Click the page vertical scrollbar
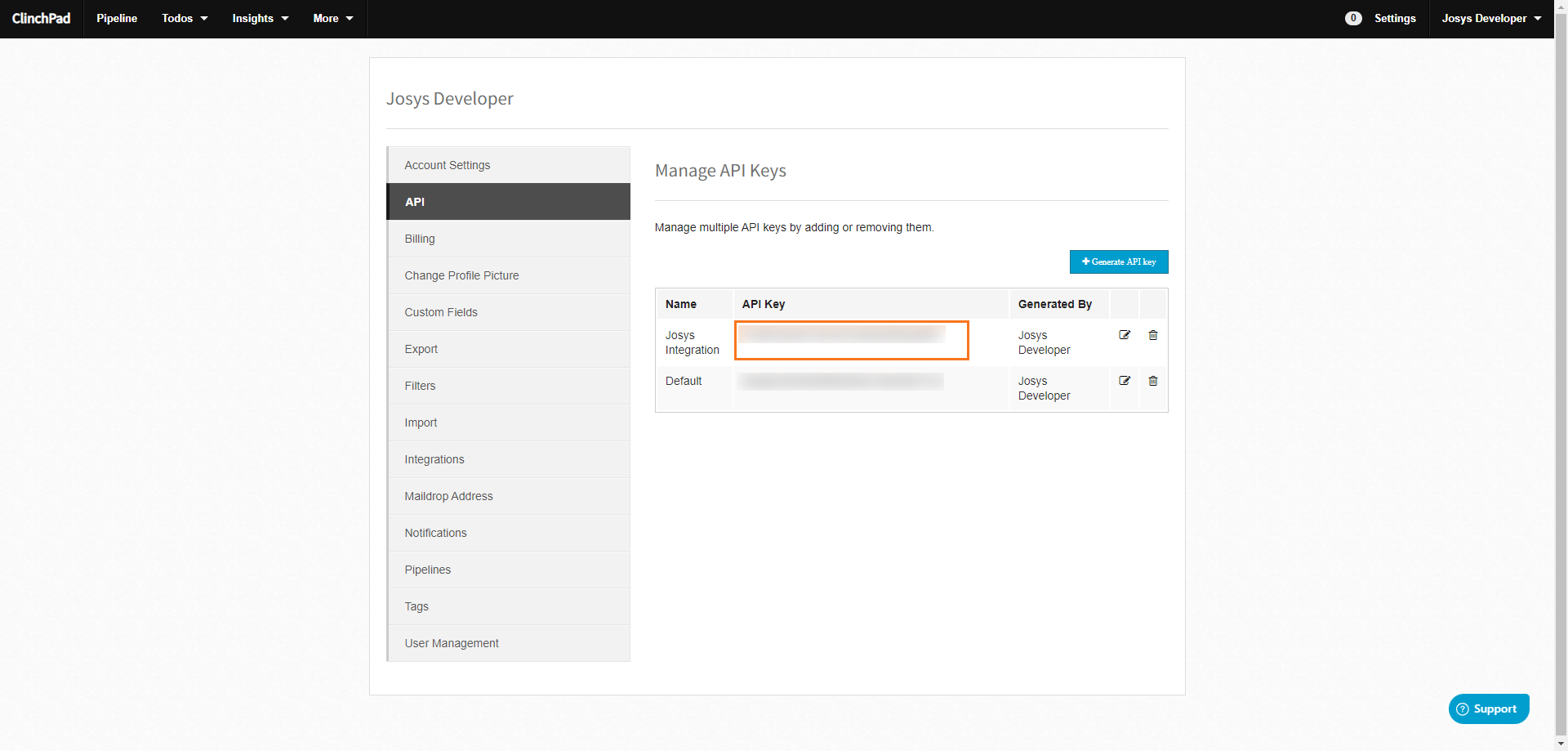The image size is (1568, 751). tap(1561, 375)
